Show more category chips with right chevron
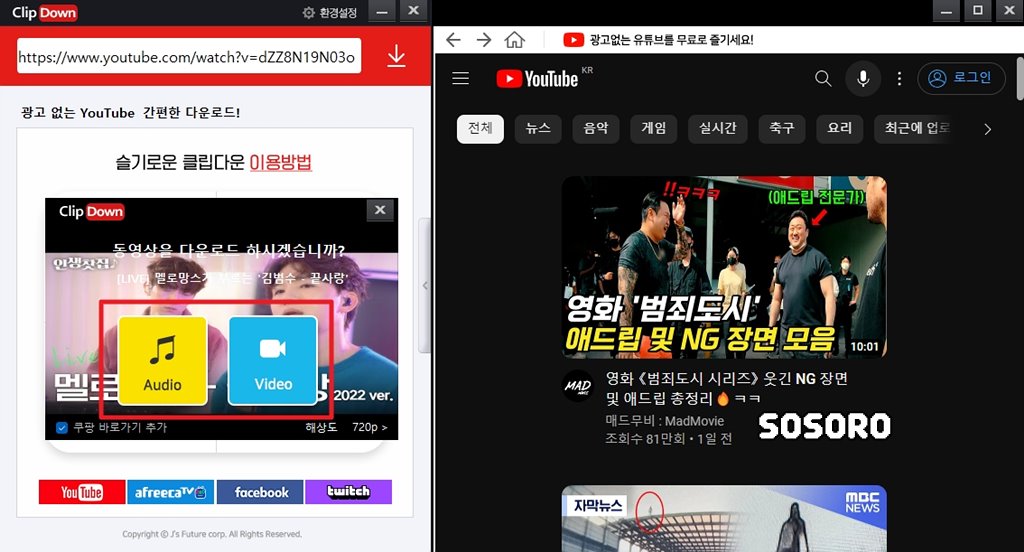 [987, 129]
